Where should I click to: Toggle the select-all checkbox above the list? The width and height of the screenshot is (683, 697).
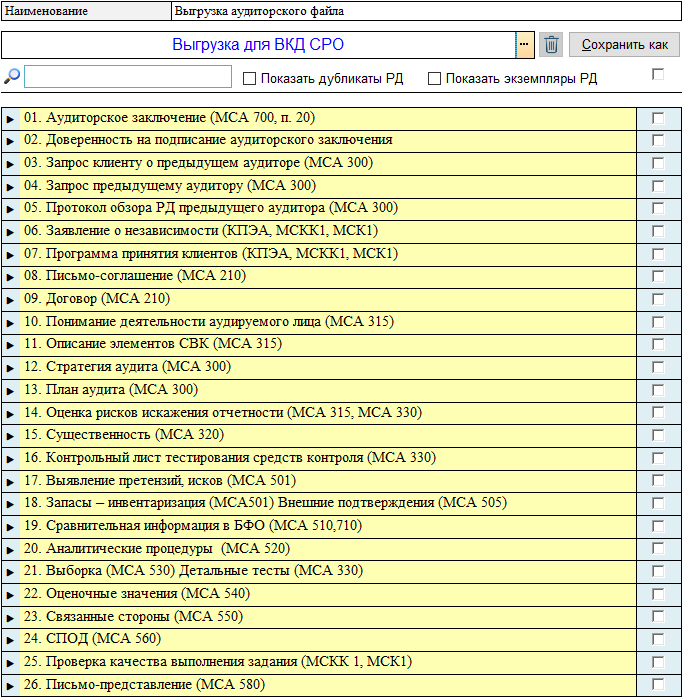657,74
